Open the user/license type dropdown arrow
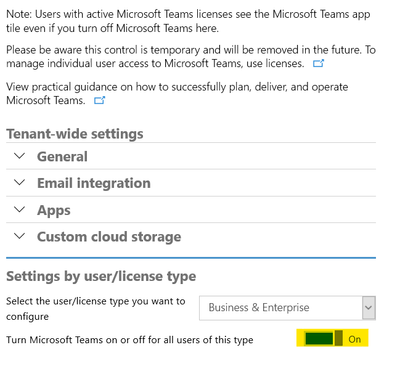Screen dimensions: 400x377 [369, 307]
